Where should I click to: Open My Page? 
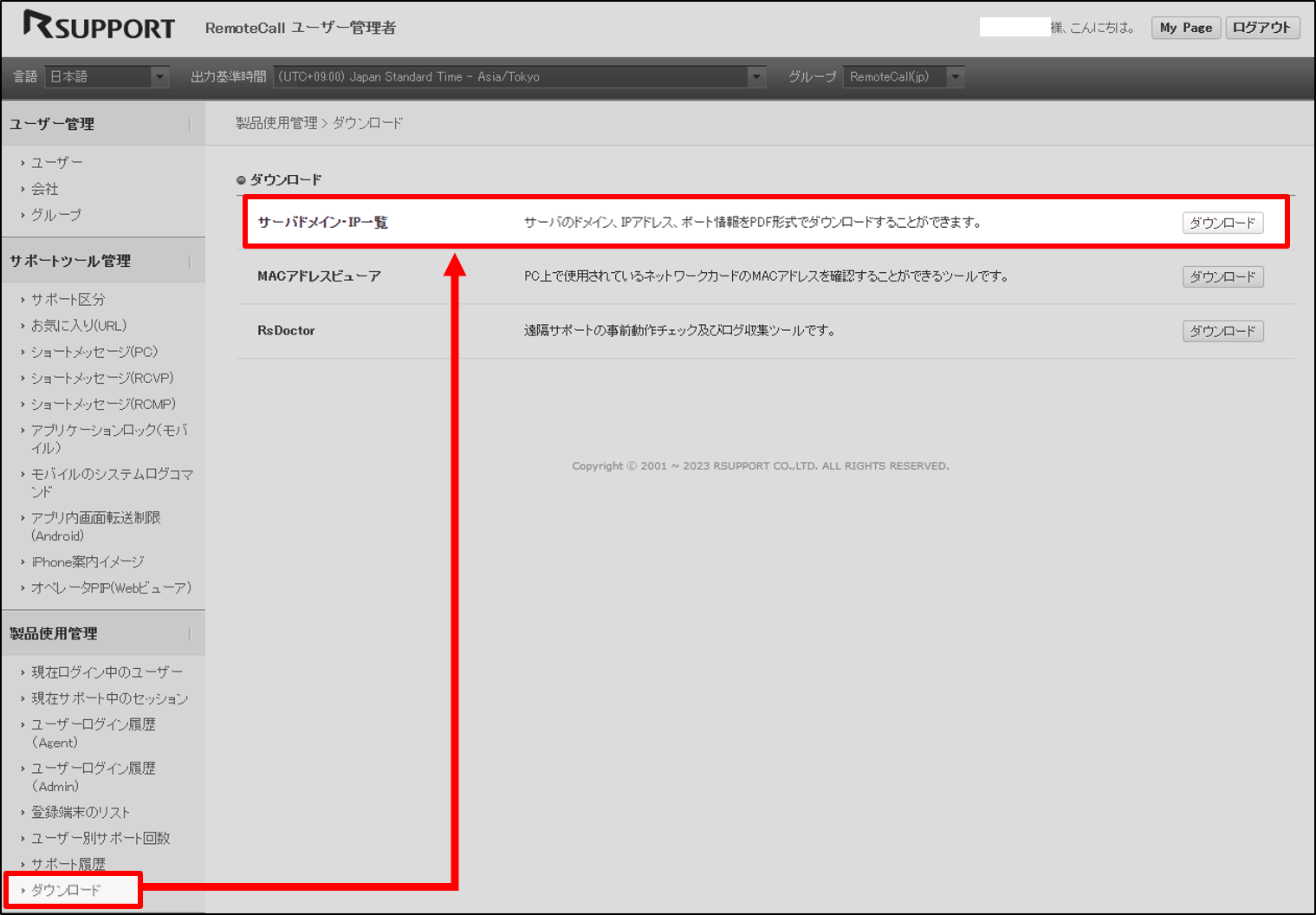(x=1186, y=28)
